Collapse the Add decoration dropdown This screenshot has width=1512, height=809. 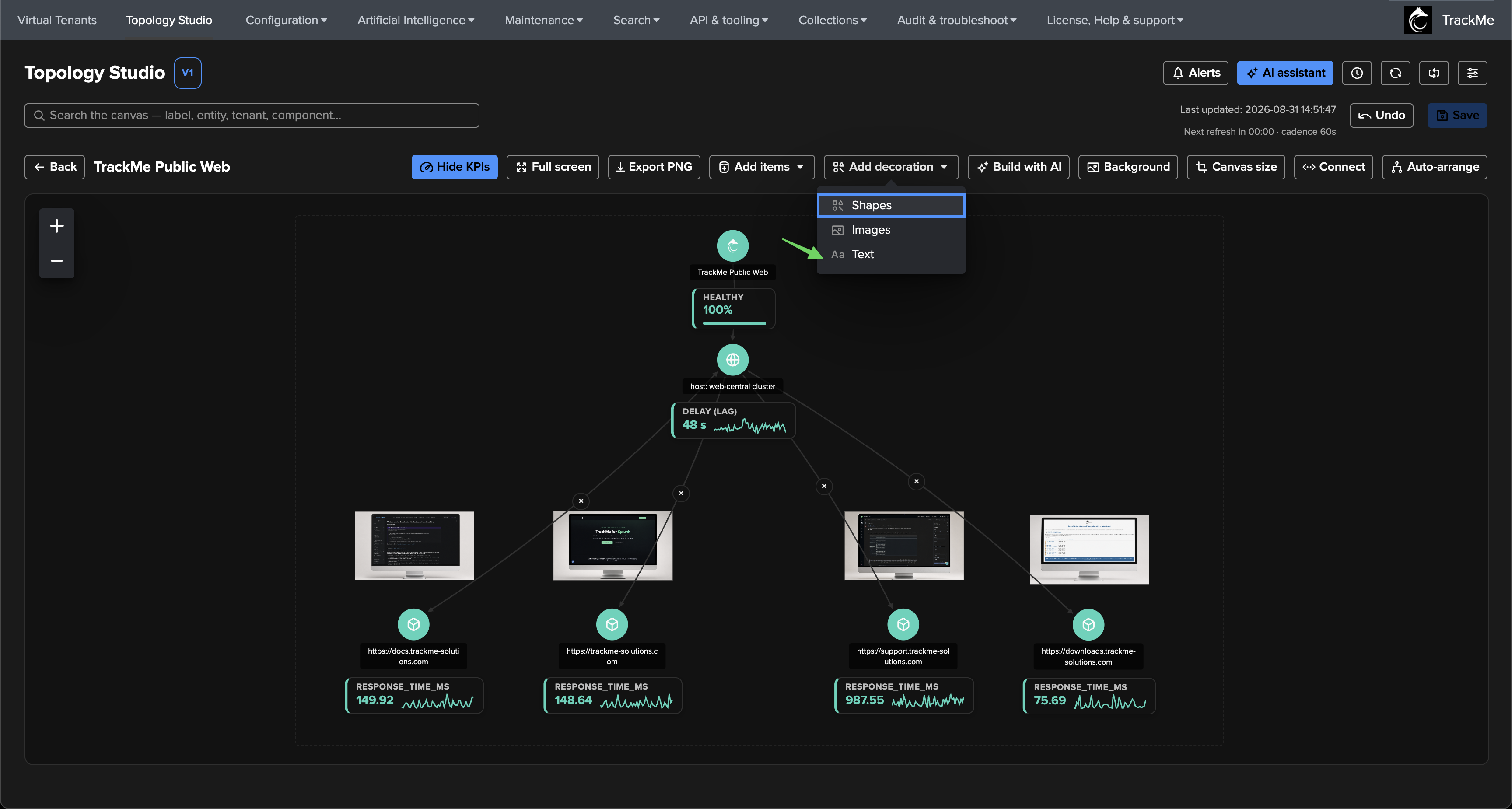click(891, 167)
